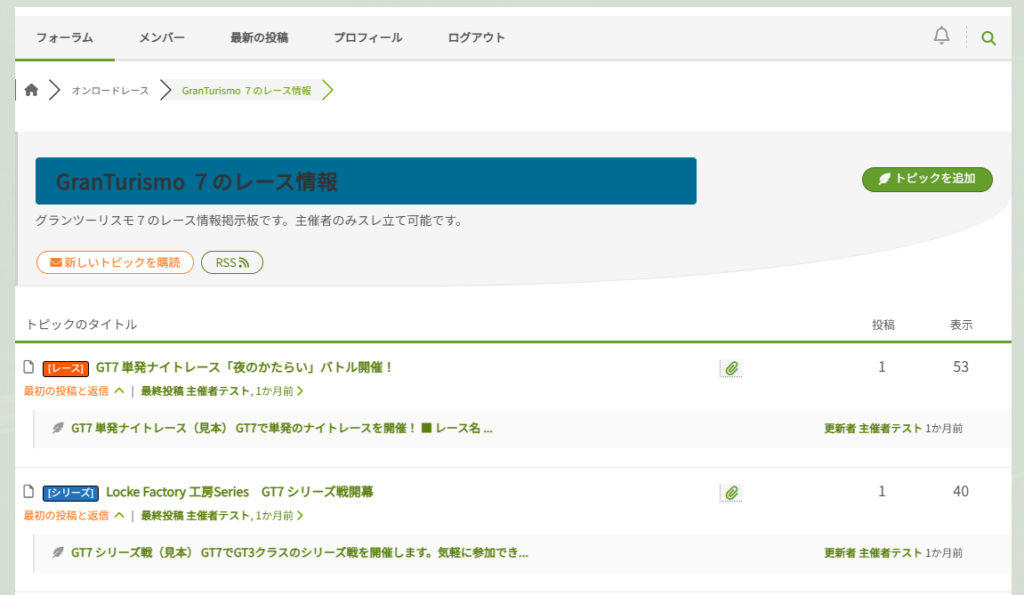The width and height of the screenshot is (1024, 595).
Task: Open search with the magnifier icon
Action: [x=988, y=38]
